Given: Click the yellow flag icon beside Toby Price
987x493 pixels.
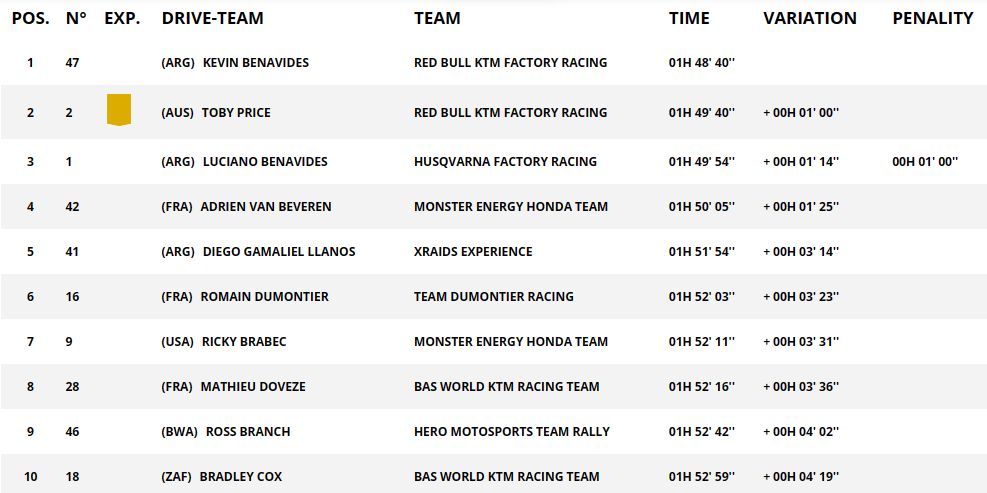Looking at the screenshot, I should [119, 110].
